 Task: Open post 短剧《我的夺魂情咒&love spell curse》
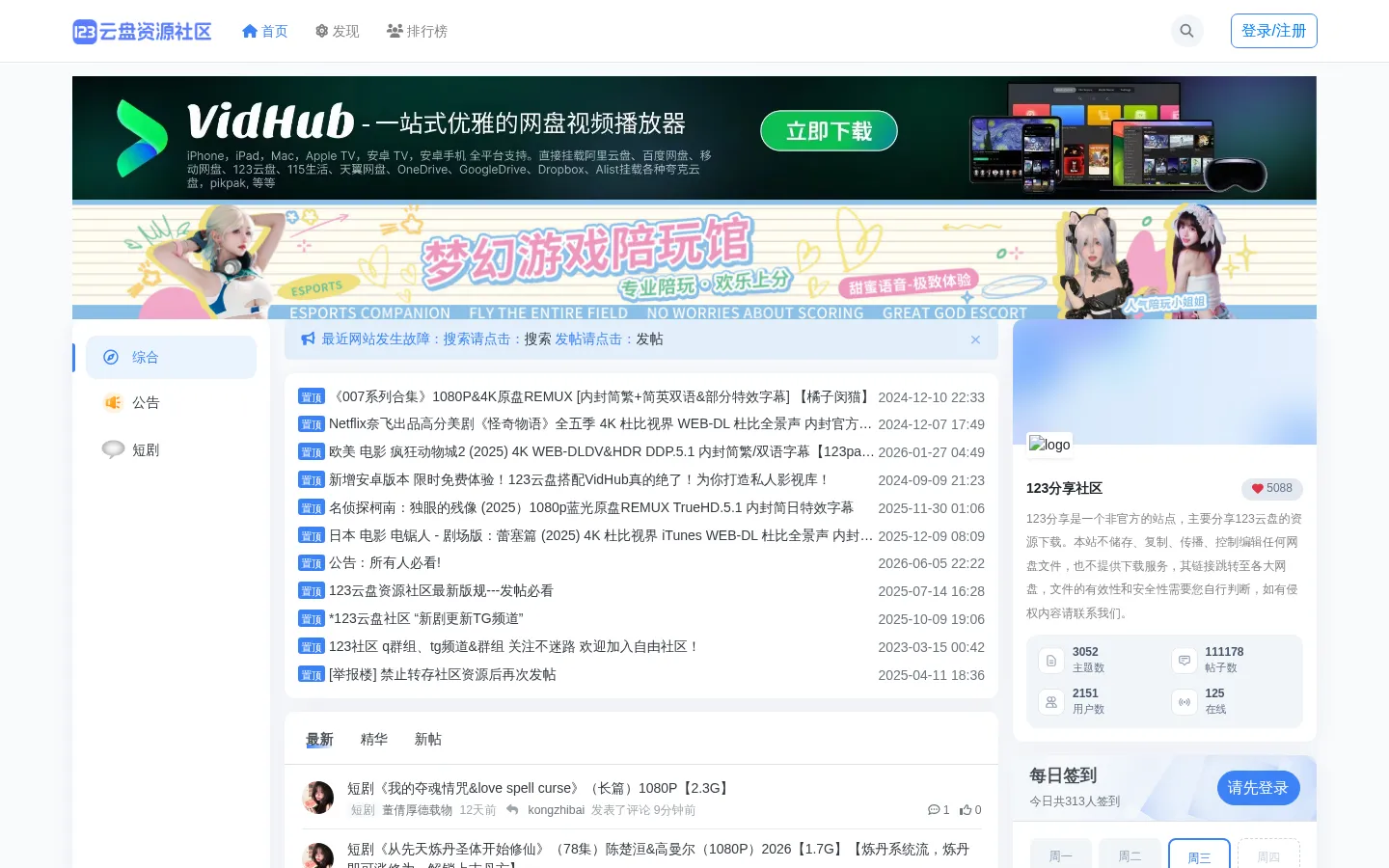tap(539, 788)
